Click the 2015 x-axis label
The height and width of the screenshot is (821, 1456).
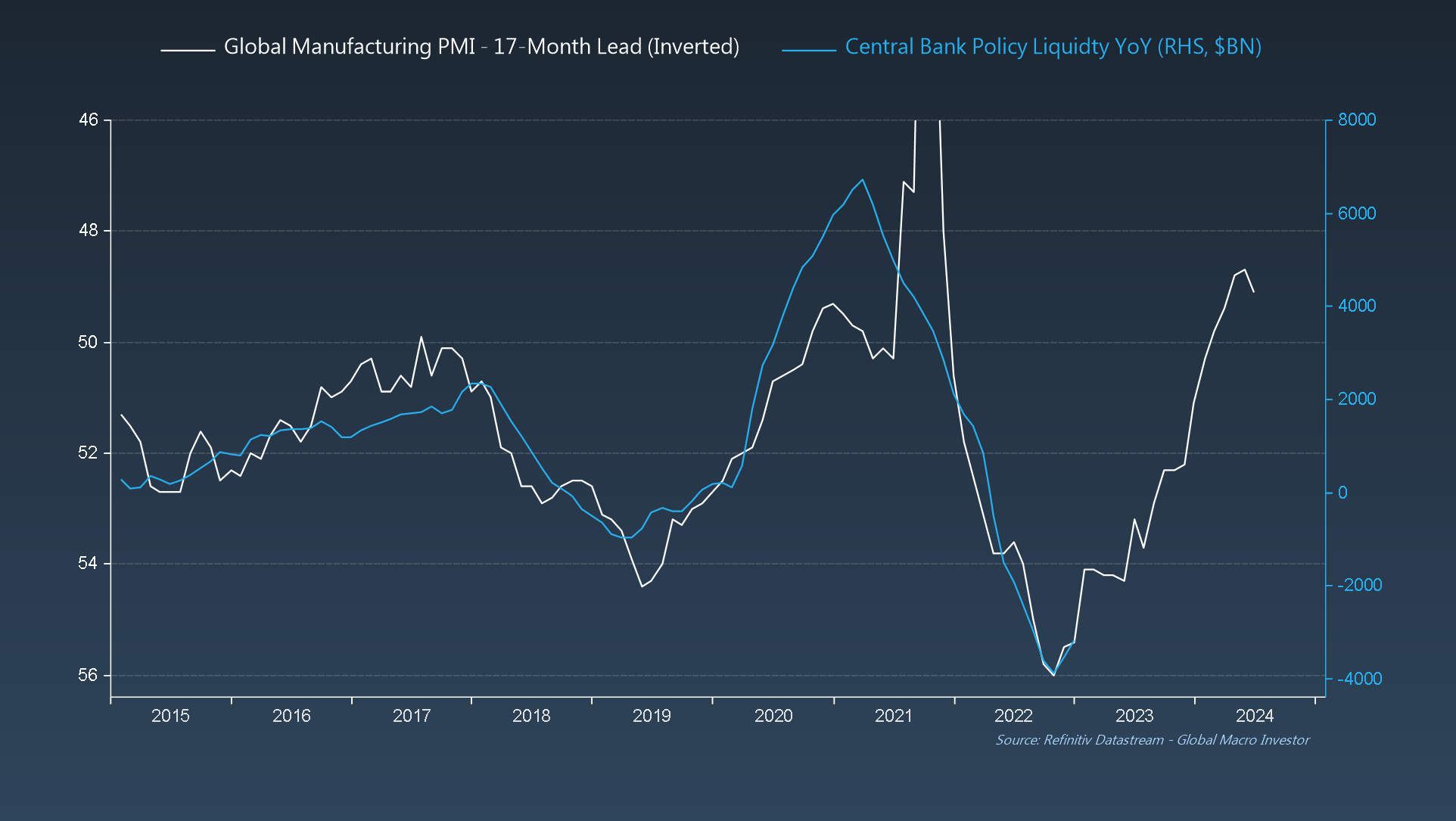[x=170, y=716]
